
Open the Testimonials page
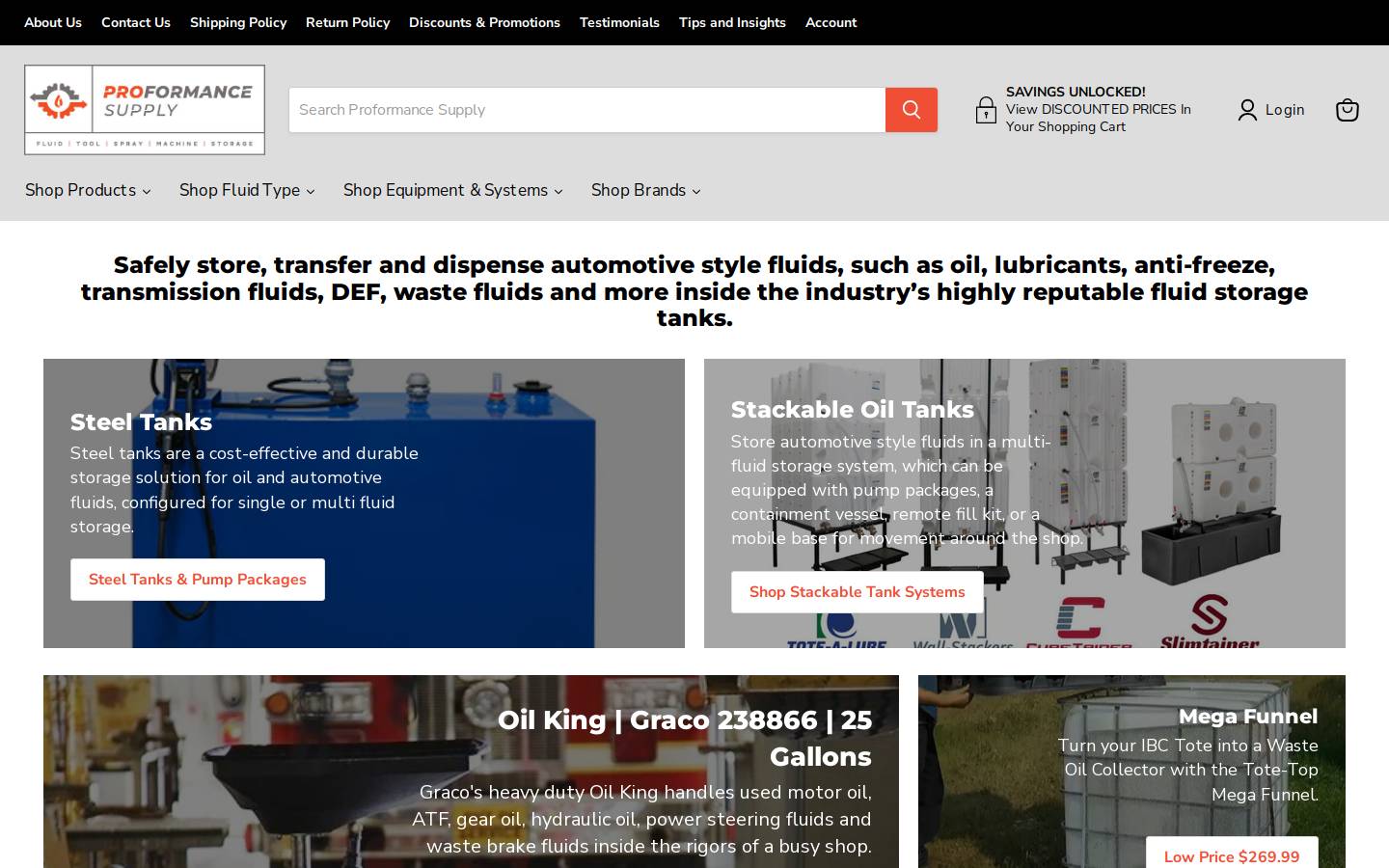[619, 22]
